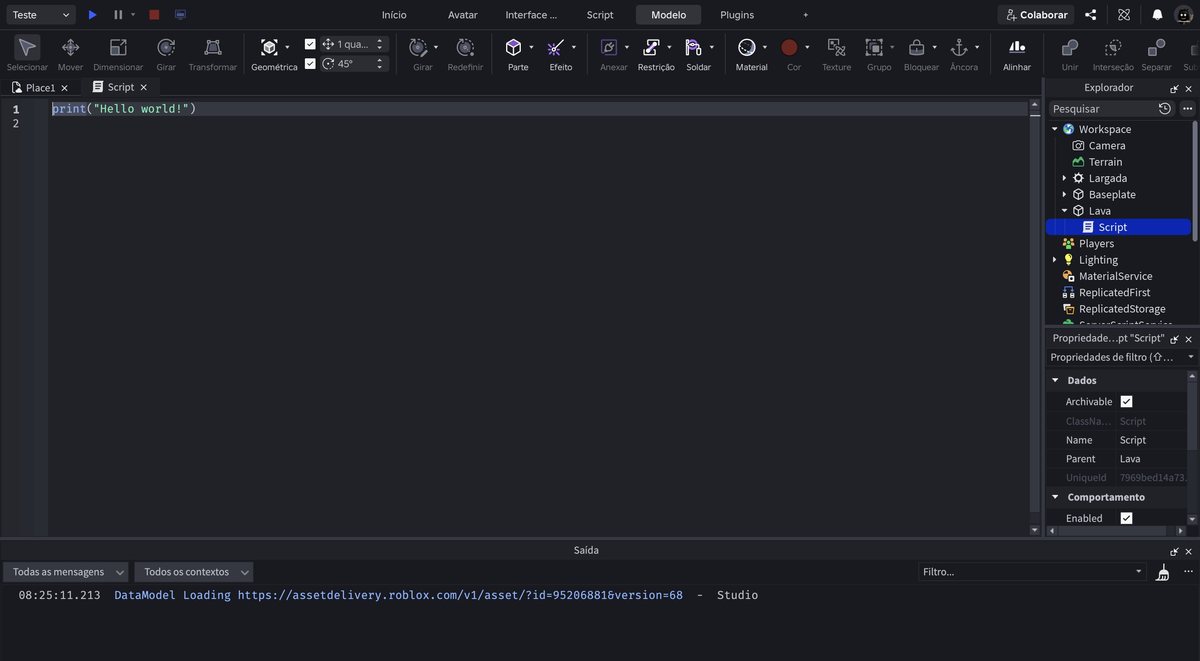The width and height of the screenshot is (1200, 661).
Task: Expand the Lighting tree node
Action: pos(1054,260)
